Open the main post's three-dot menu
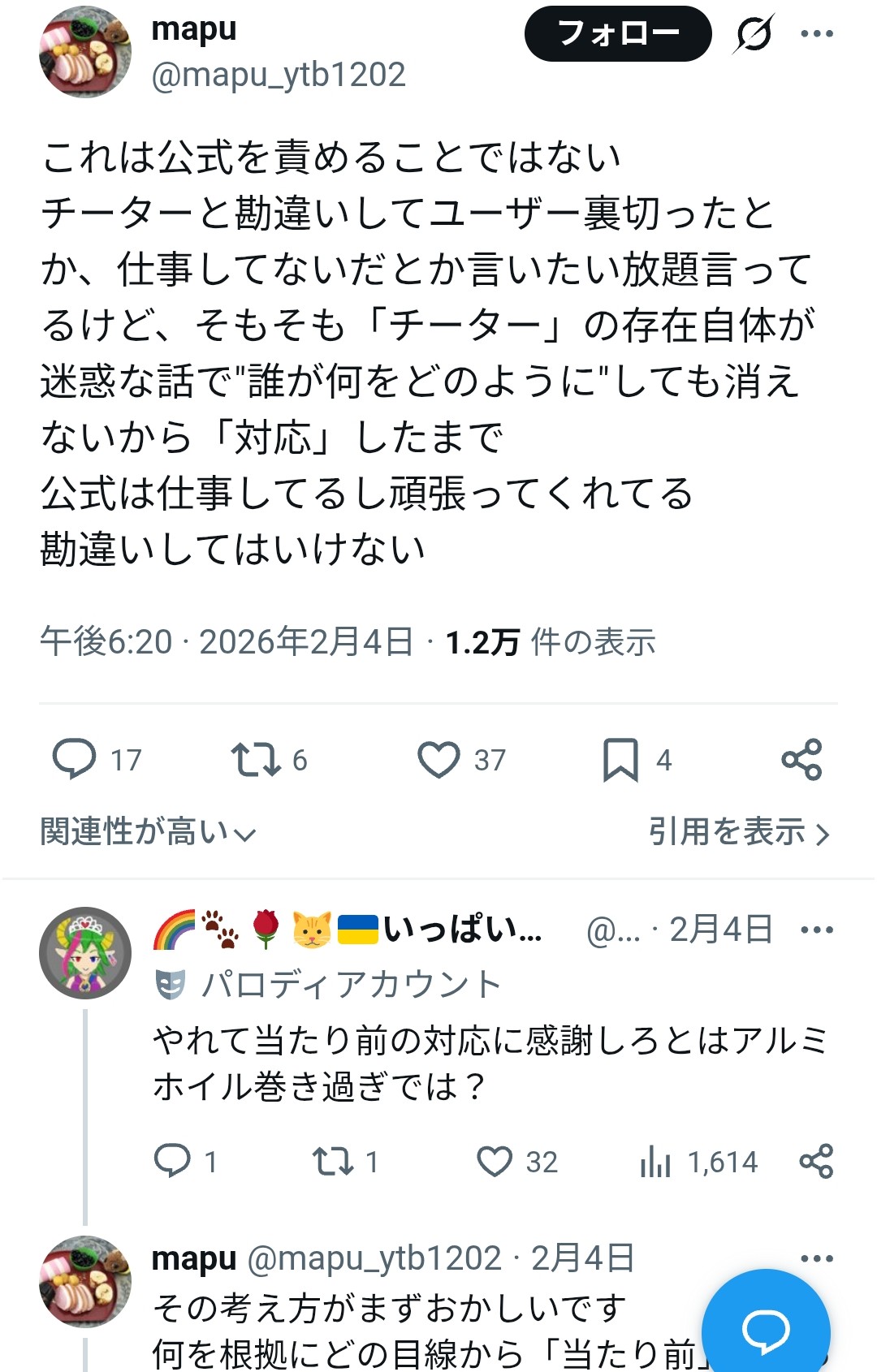Viewport: 877px width, 1372px height. 816,34
